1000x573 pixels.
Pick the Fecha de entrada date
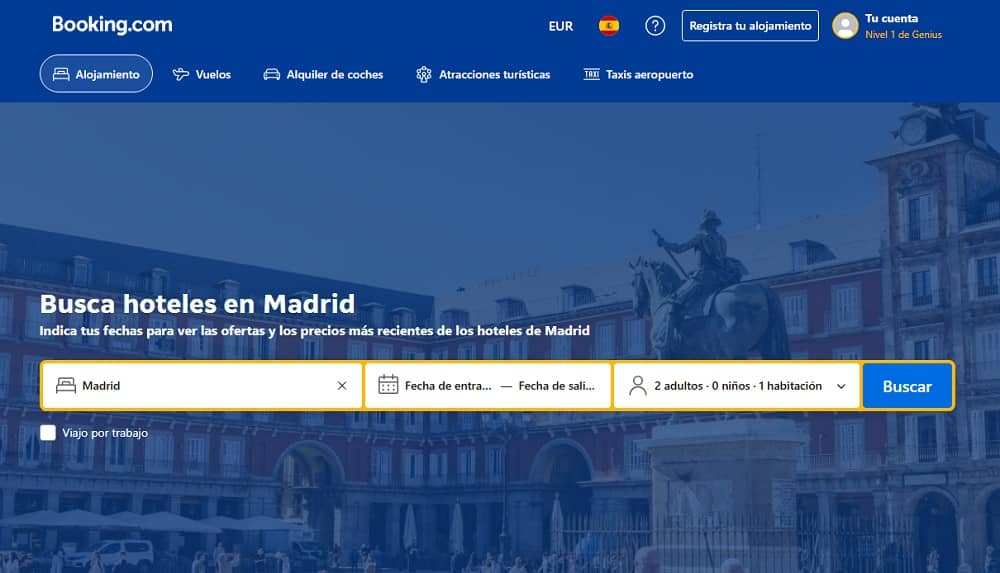[x=448, y=385]
